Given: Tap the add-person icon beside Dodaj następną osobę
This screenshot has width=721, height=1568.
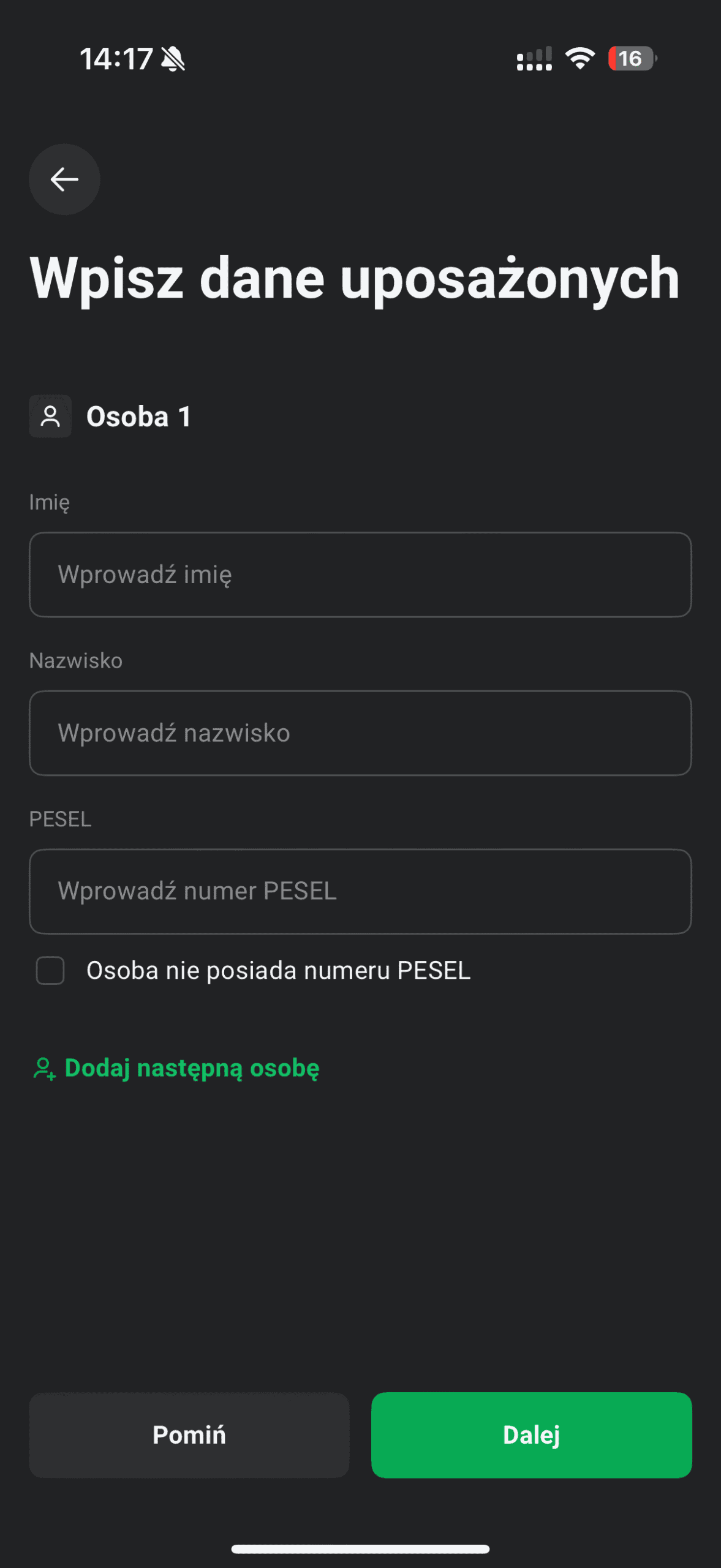Looking at the screenshot, I should (44, 1069).
